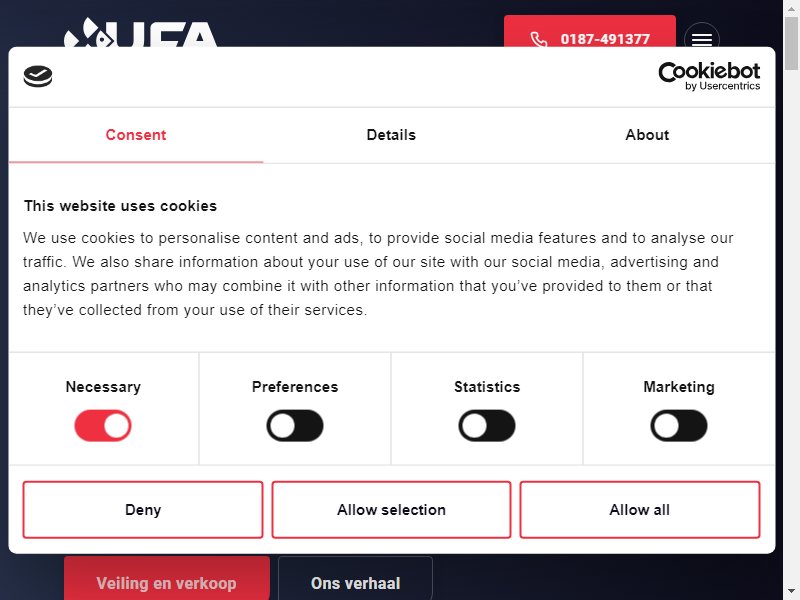Enable the Statistics cookies toggle

[487, 426]
